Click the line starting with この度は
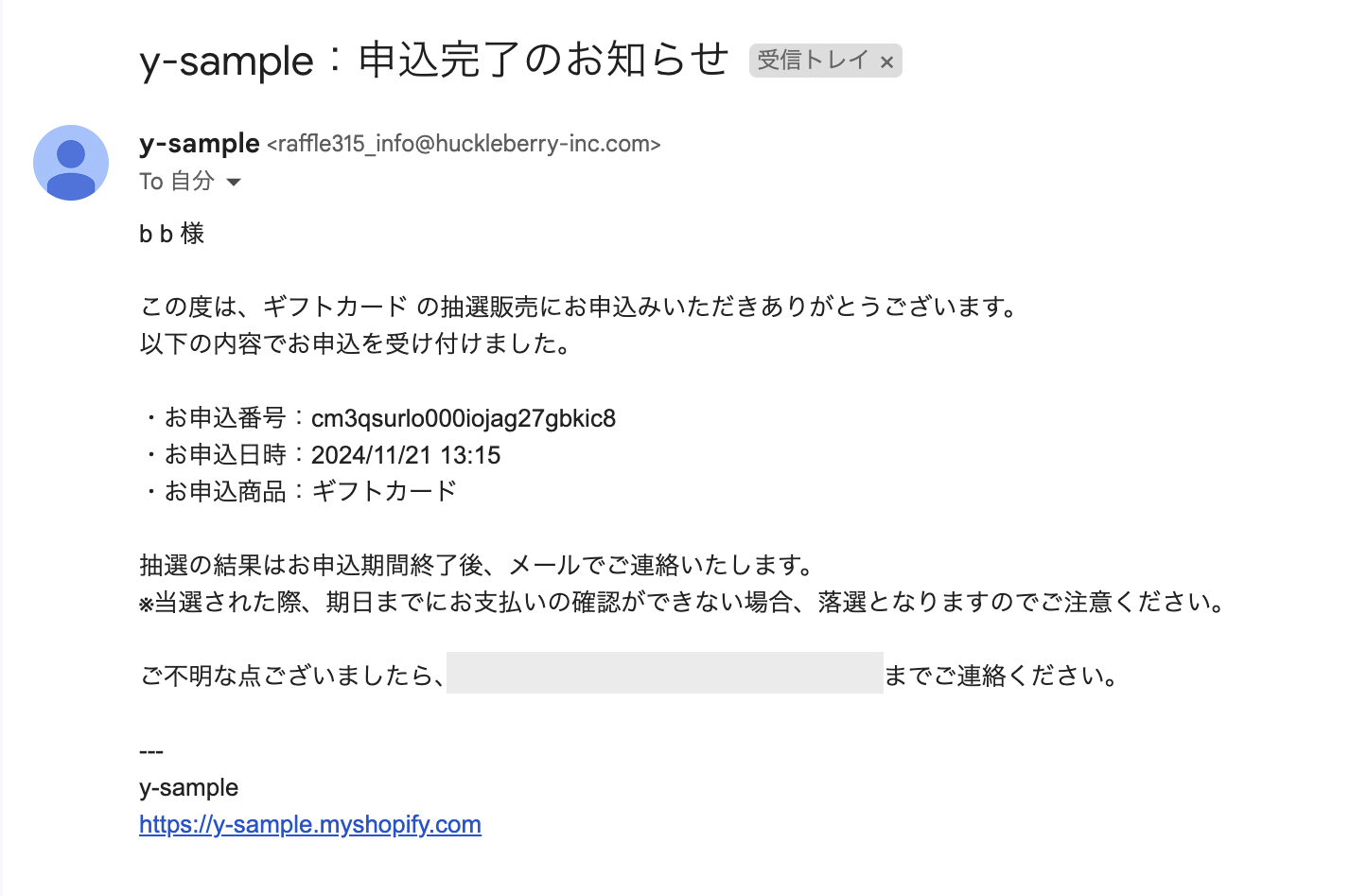Viewport: 1350px width, 896px height. point(579,307)
